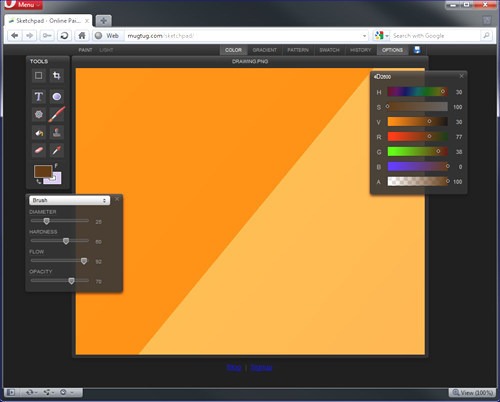The height and width of the screenshot is (402, 500).
Task: Adjust the DIAMETER slider
Action: pyautogui.click(x=60, y=221)
